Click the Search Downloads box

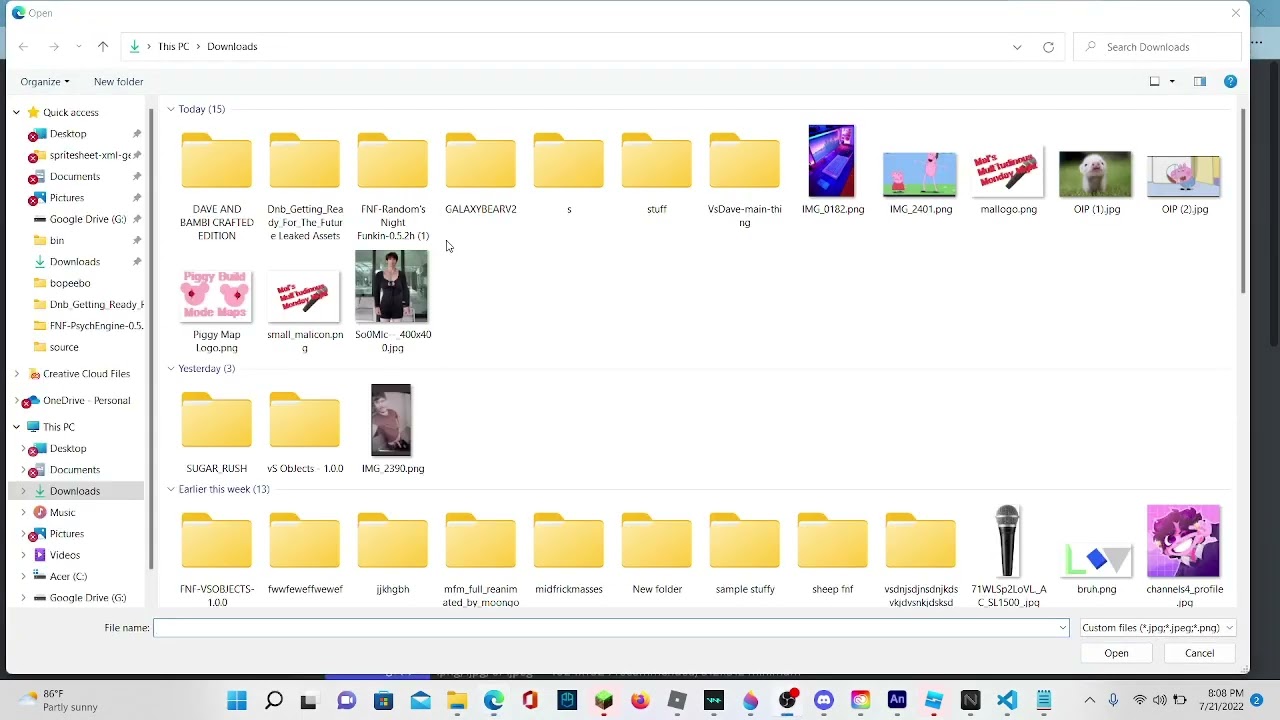[1158, 47]
